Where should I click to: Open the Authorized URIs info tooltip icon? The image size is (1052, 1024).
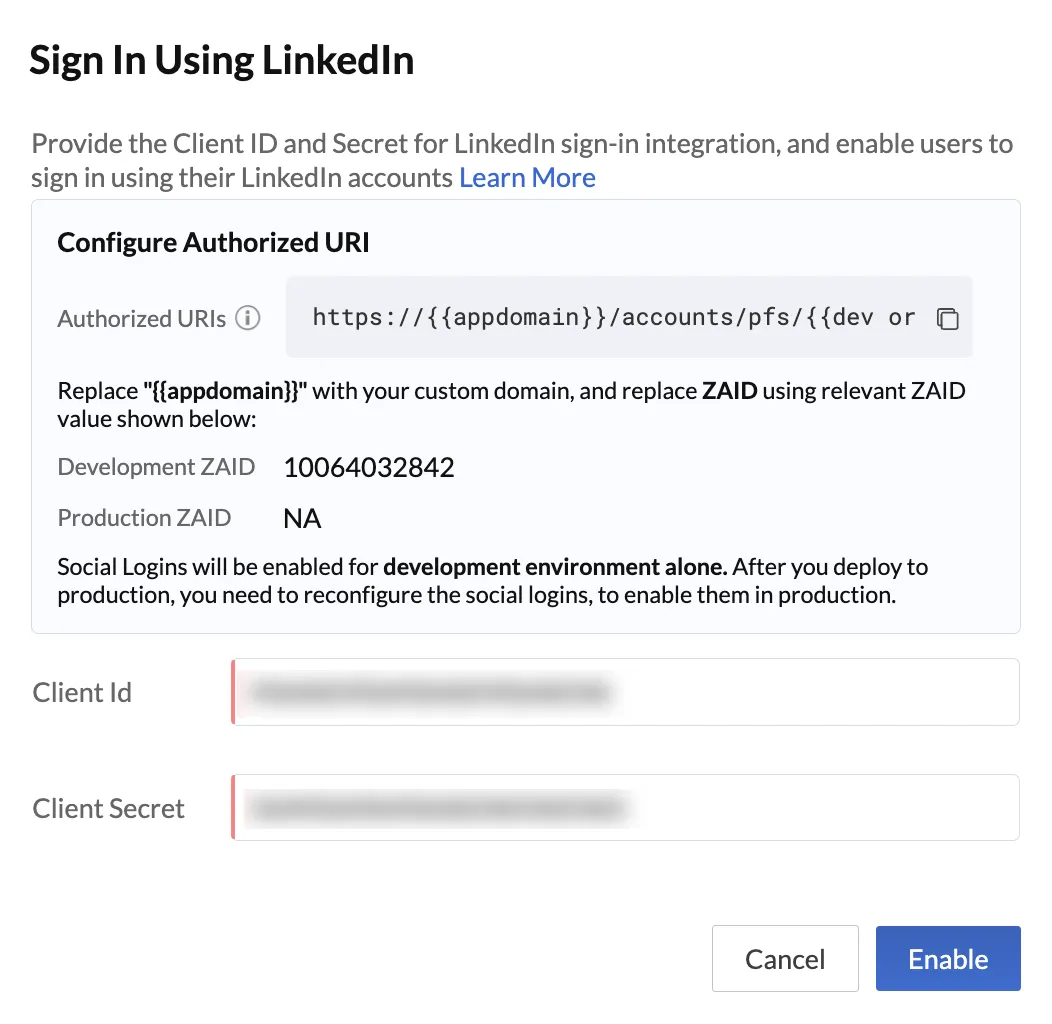(248, 318)
